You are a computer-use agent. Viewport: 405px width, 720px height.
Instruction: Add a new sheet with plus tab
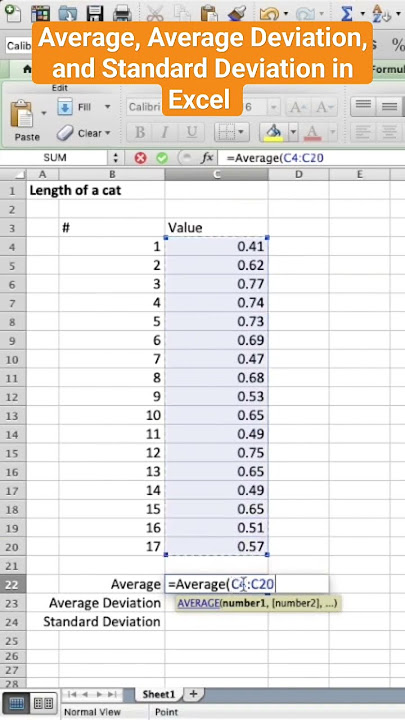pyautogui.click(x=193, y=694)
